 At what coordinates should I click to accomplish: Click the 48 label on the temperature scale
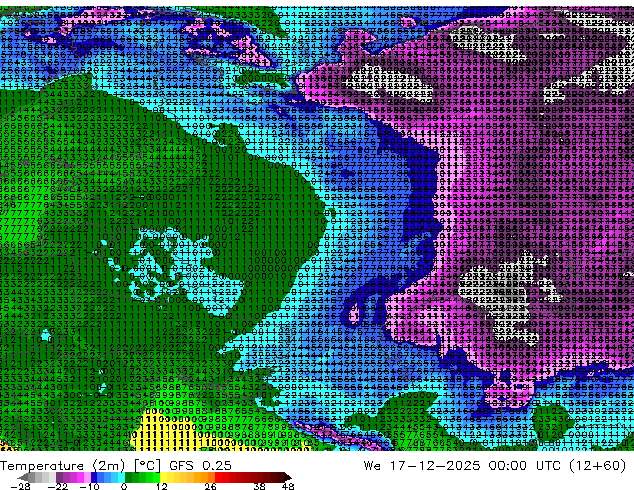[x=288, y=486]
